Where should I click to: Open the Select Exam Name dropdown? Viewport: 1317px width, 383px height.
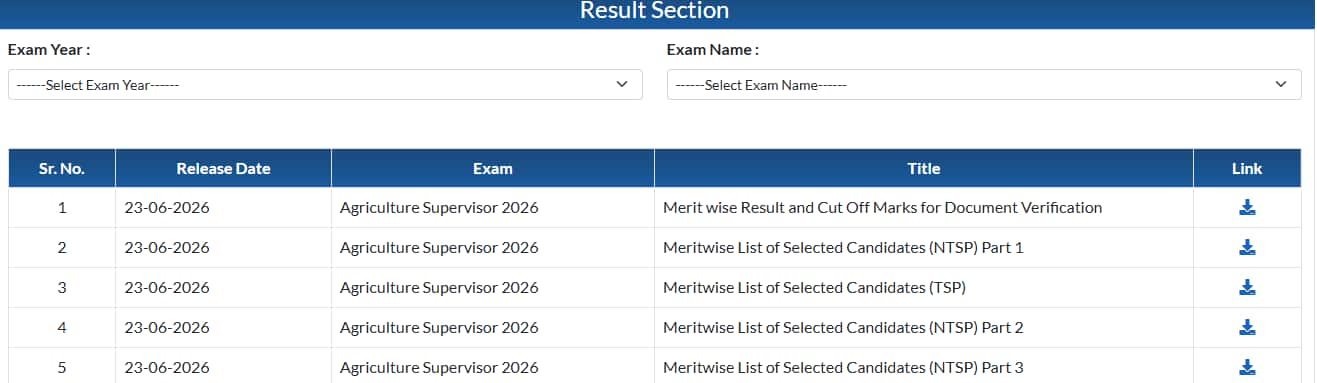point(984,85)
